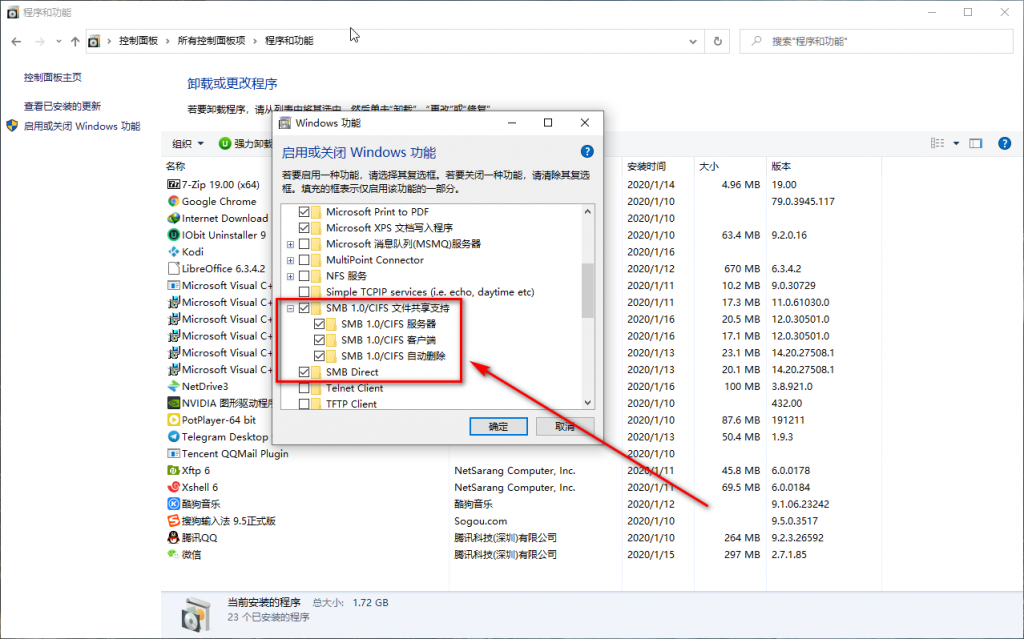Click the features list scrollbar thumb
This screenshot has height=639, width=1024.
(x=588, y=290)
